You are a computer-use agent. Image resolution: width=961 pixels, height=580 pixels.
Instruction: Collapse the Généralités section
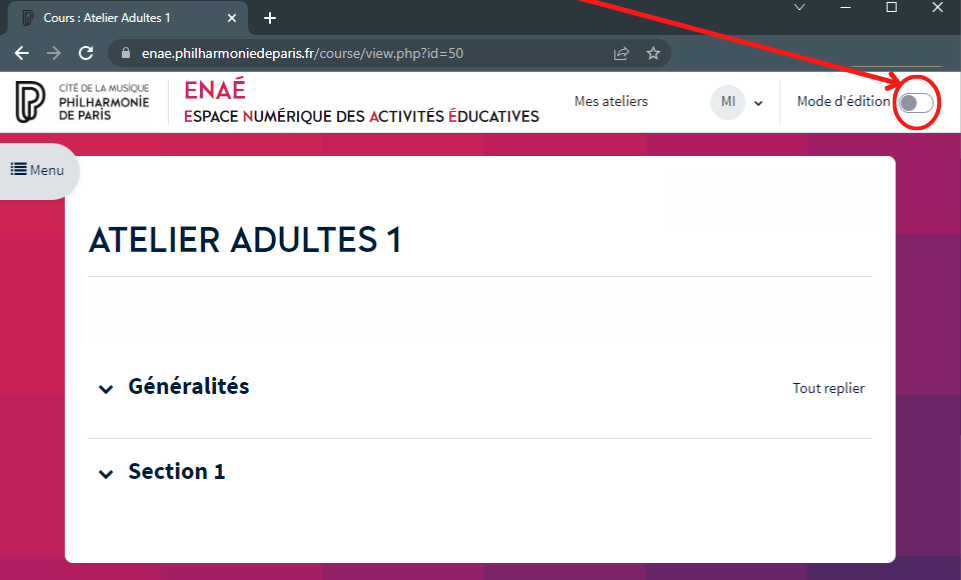tap(106, 389)
